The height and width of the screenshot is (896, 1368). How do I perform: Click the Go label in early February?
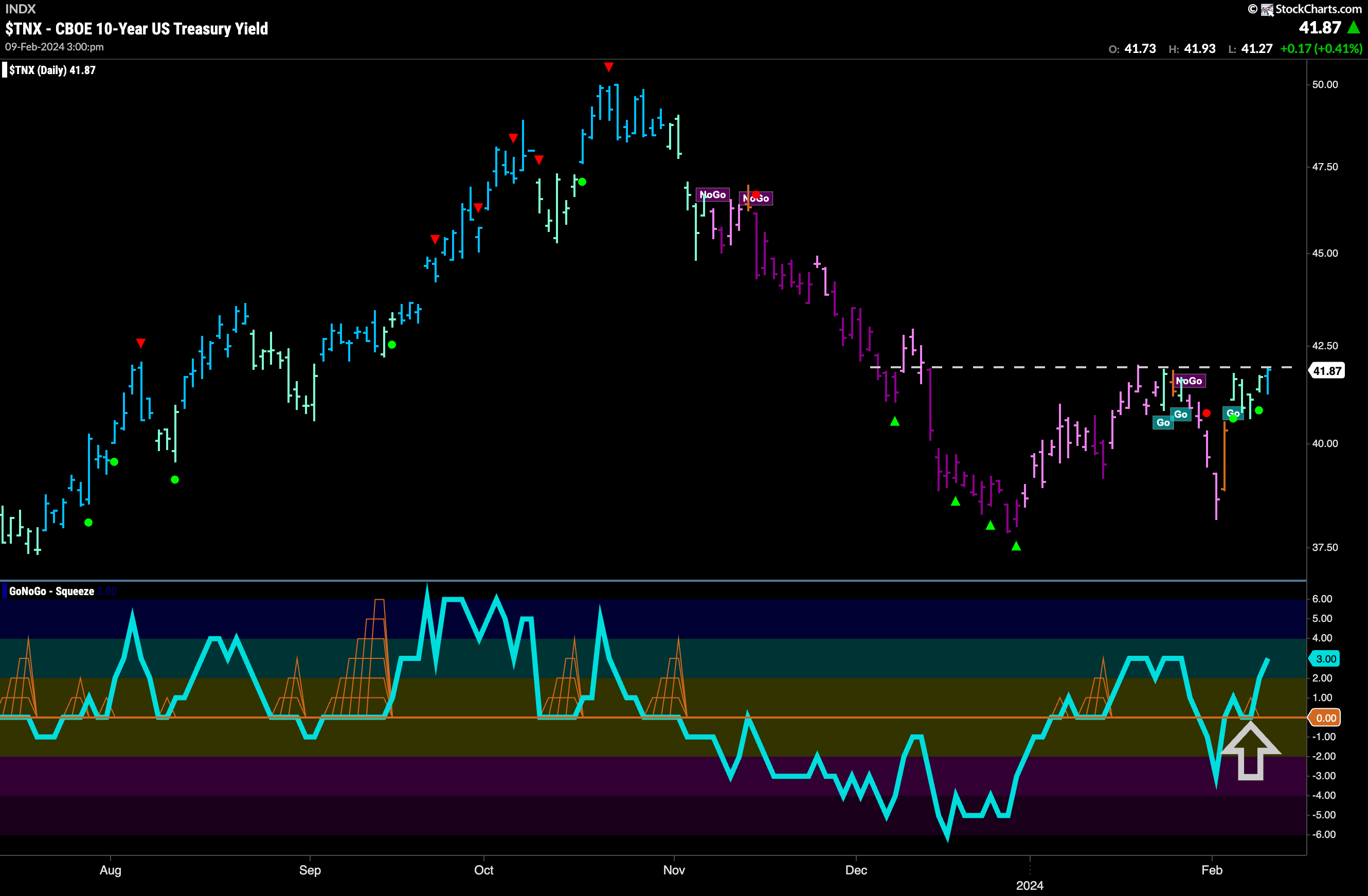1233,413
